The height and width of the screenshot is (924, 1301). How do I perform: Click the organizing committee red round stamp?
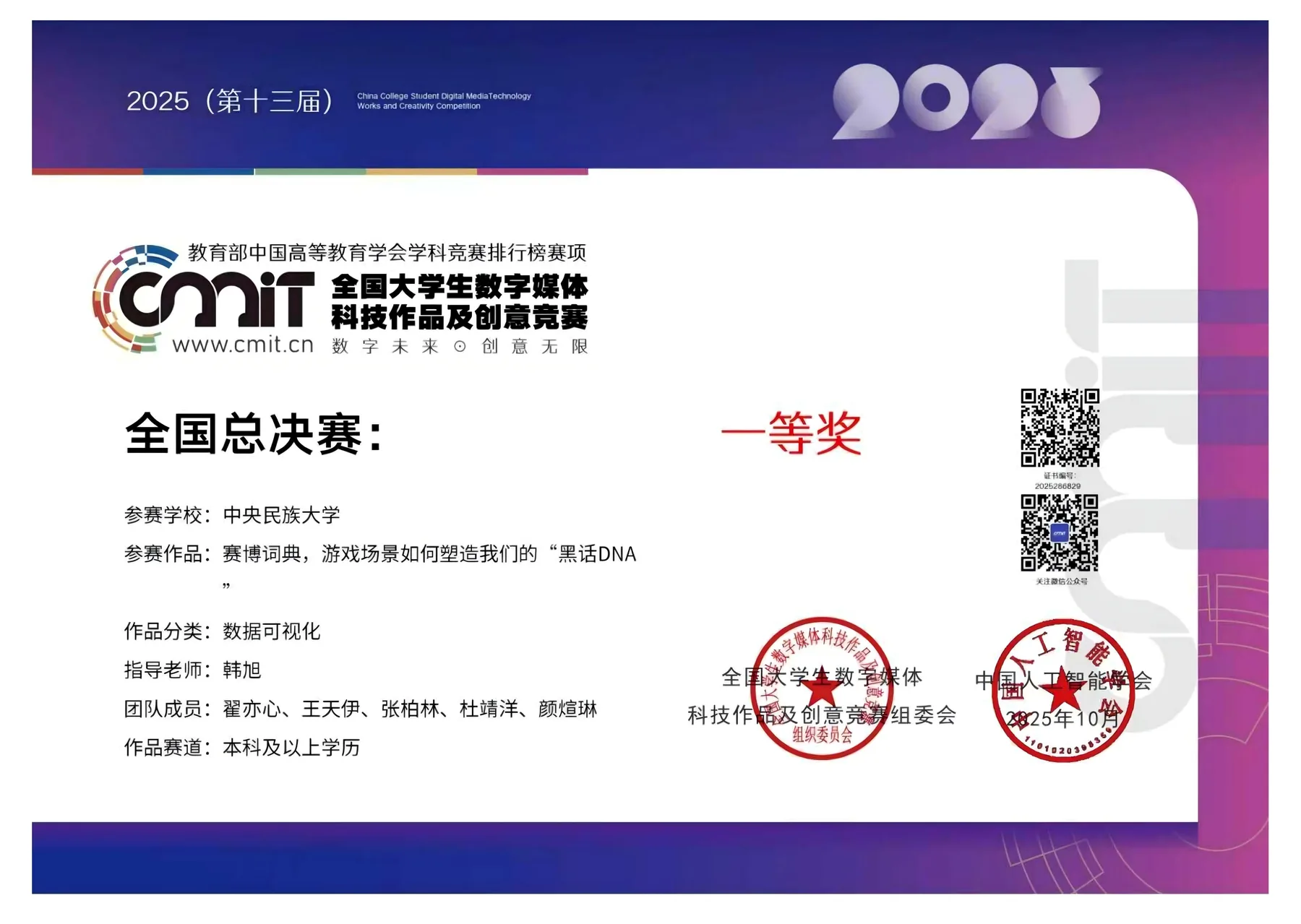pyautogui.click(x=822, y=688)
